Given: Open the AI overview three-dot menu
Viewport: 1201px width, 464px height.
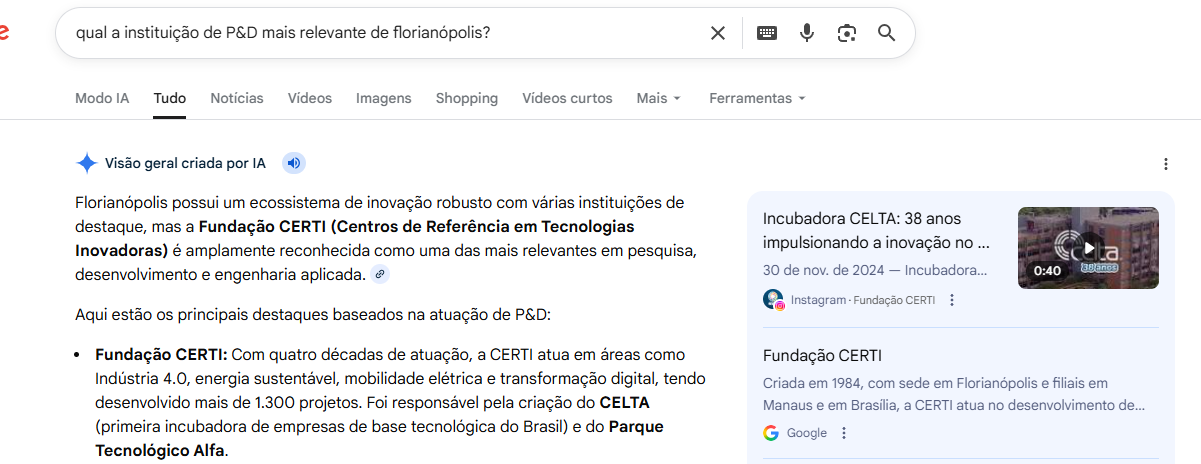Looking at the screenshot, I should pos(1165,164).
